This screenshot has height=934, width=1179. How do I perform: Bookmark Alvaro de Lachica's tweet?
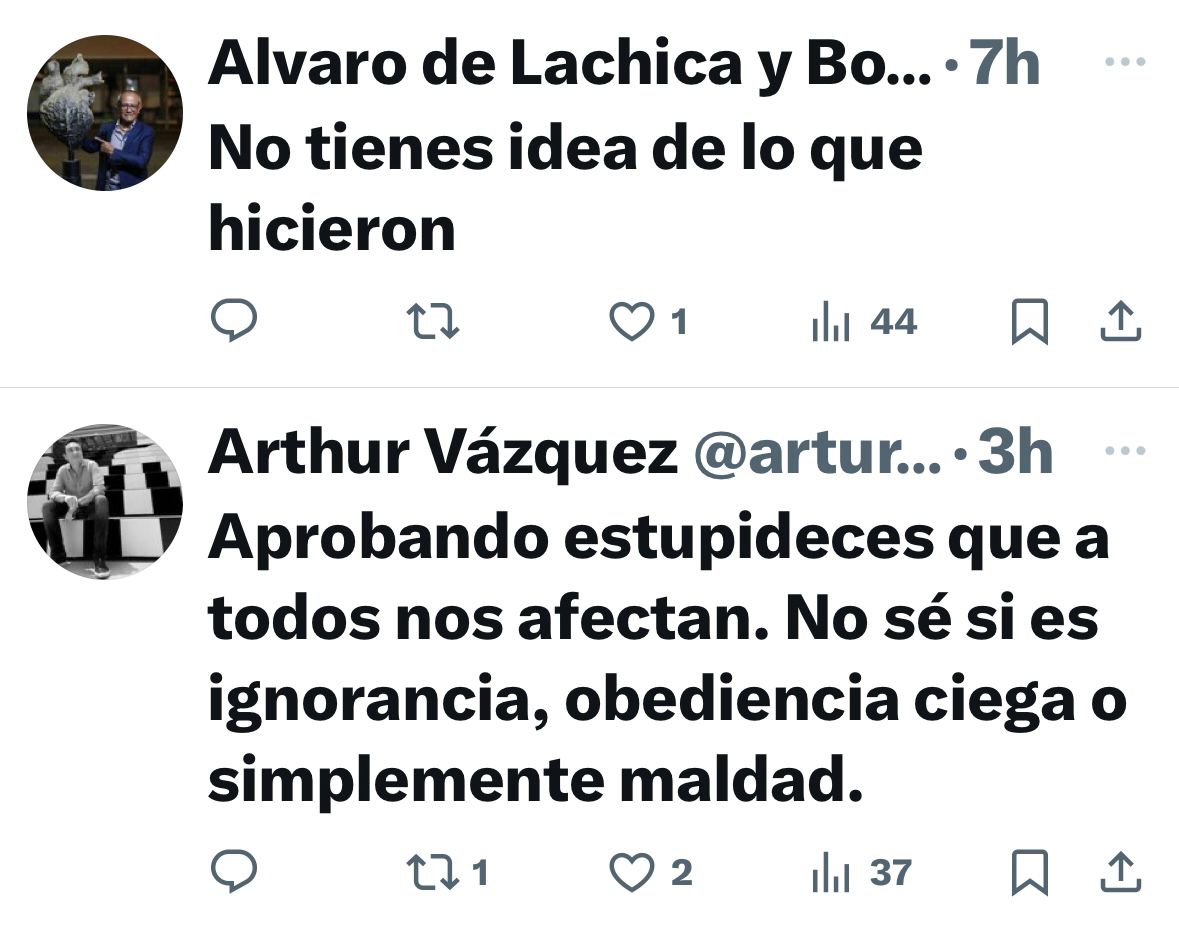point(1029,321)
